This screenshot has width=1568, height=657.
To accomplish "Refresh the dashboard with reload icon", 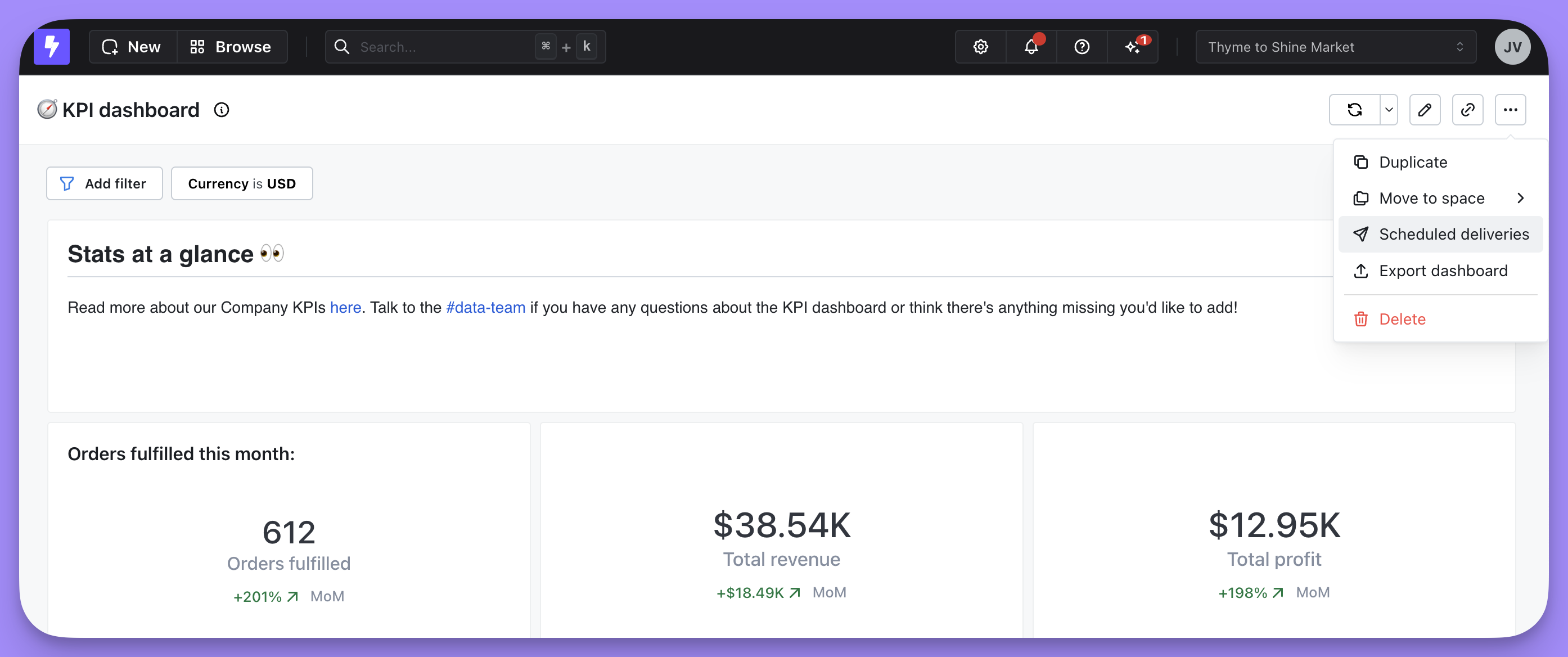I will coord(1354,110).
